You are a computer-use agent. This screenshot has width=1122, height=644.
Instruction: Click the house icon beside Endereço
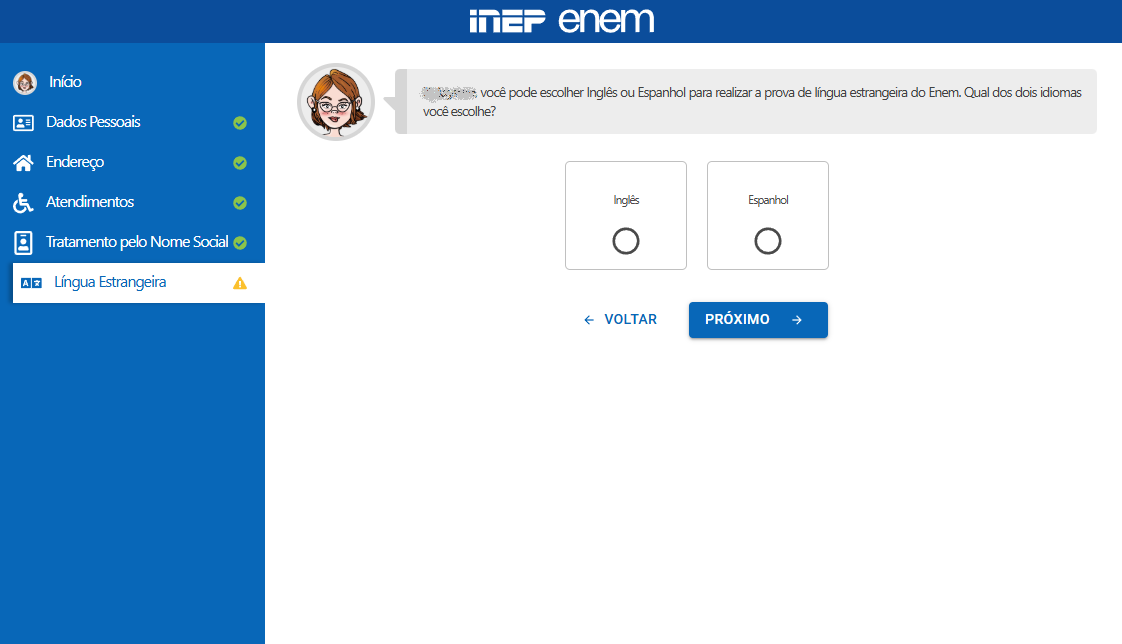(25, 162)
